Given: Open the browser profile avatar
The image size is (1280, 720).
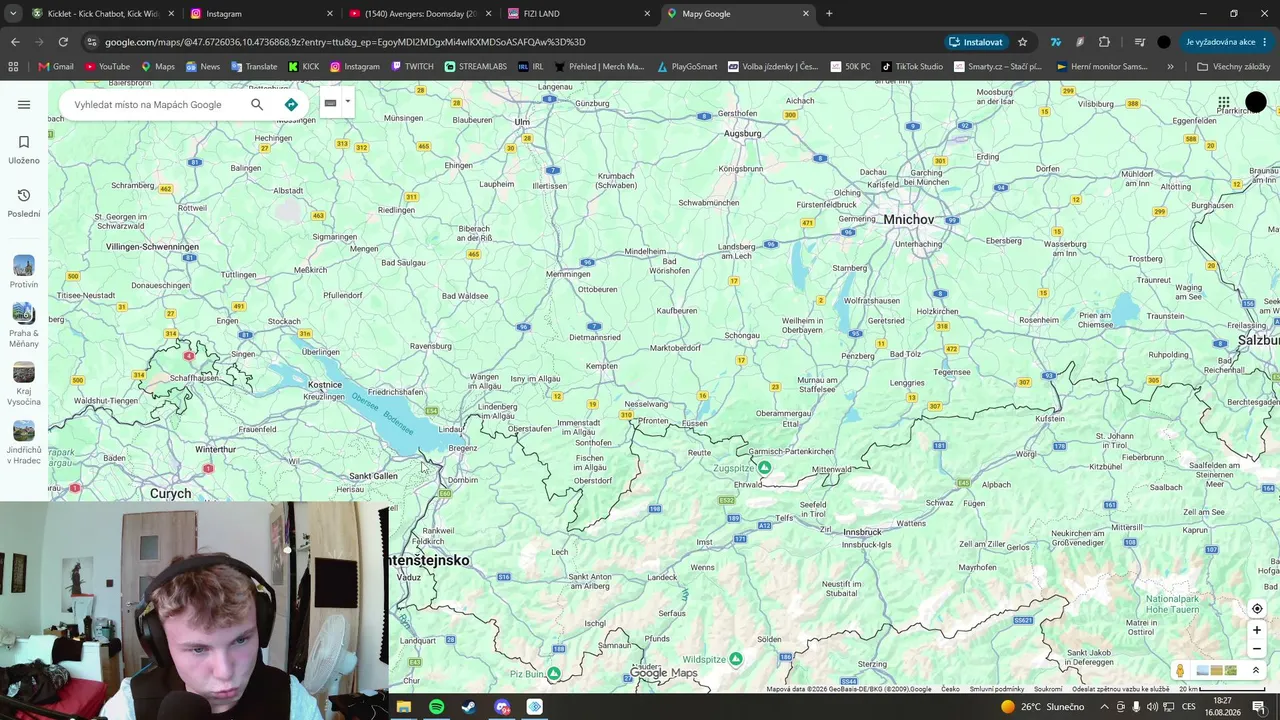Looking at the screenshot, I should coord(1164,42).
